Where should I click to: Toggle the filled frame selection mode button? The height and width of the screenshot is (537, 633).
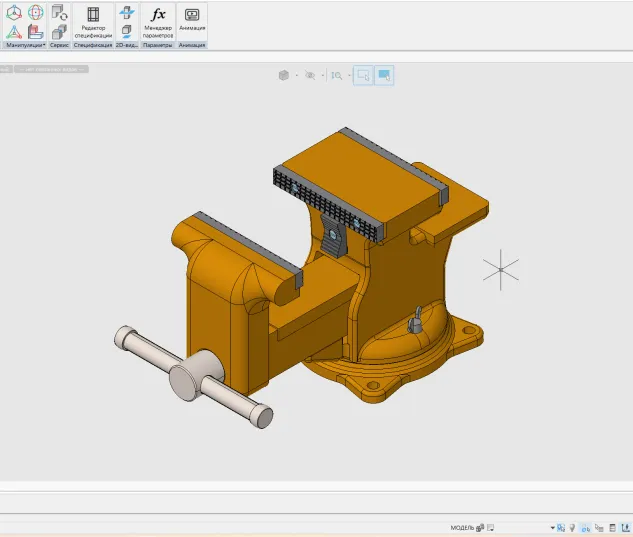pyautogui.click(x=384, y=75)
